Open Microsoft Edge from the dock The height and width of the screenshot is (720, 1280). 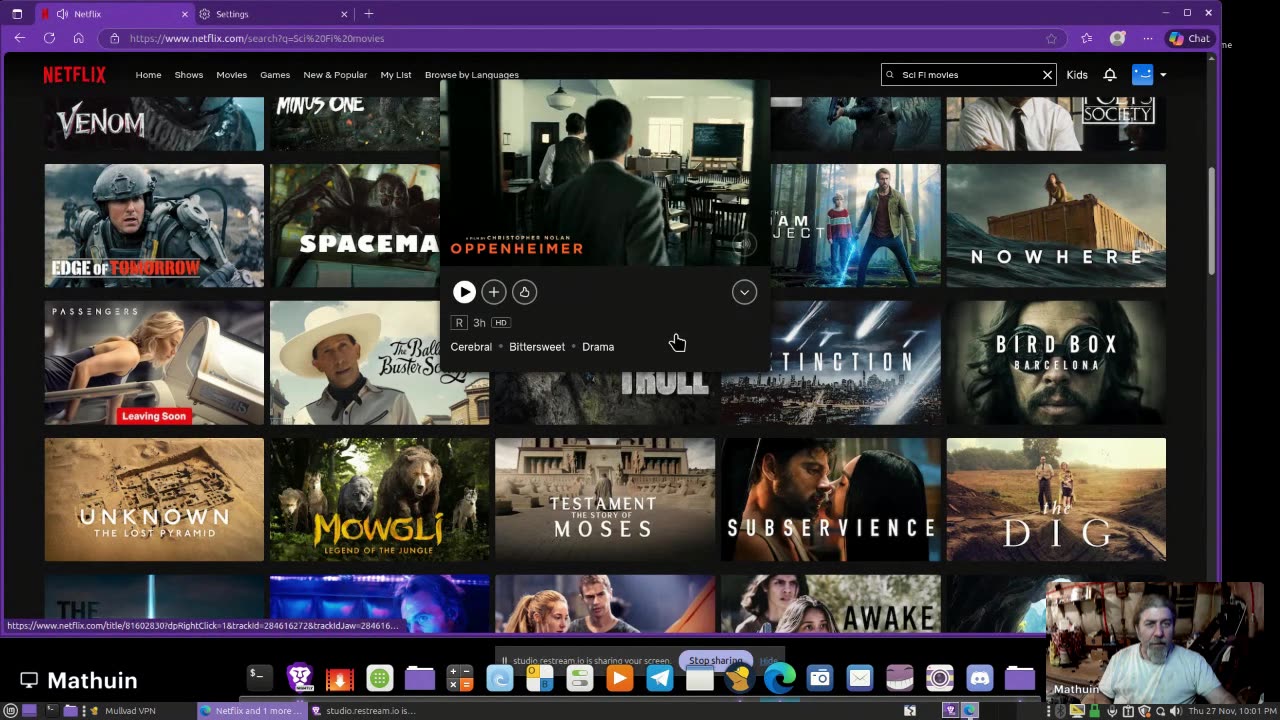click(x=780, y=679)
